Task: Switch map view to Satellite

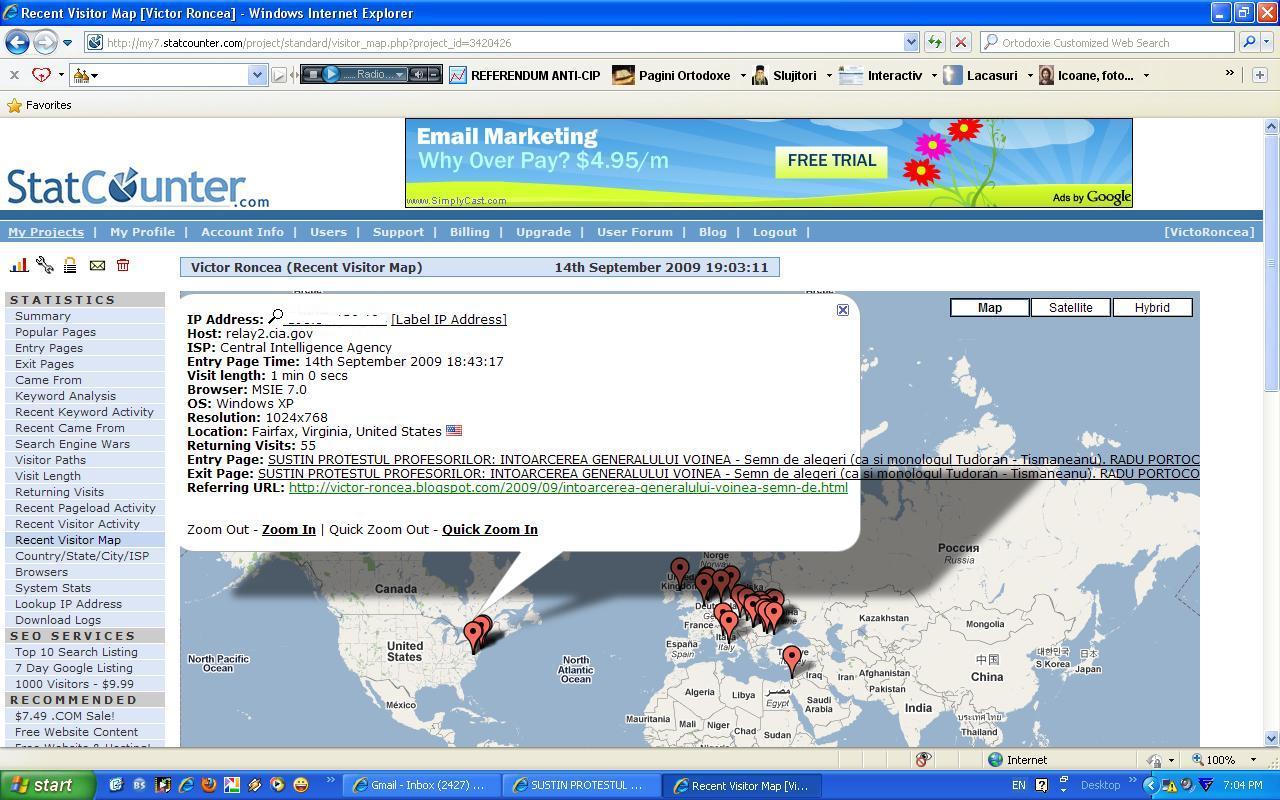Action: [1071, 307]
